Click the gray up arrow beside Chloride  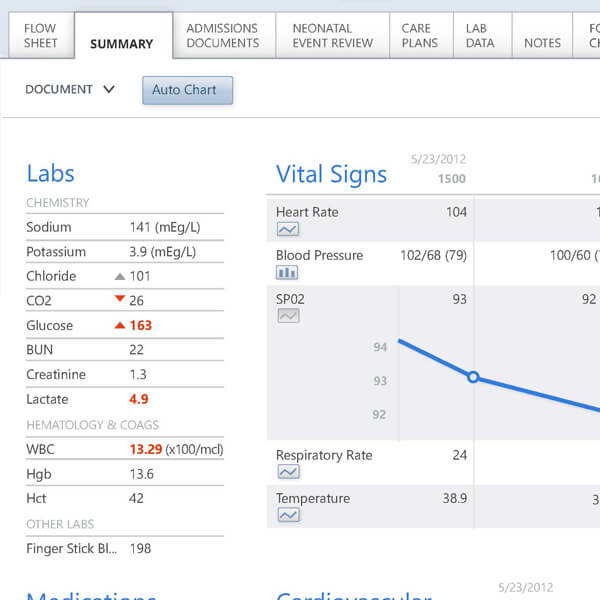pos(120,276)
